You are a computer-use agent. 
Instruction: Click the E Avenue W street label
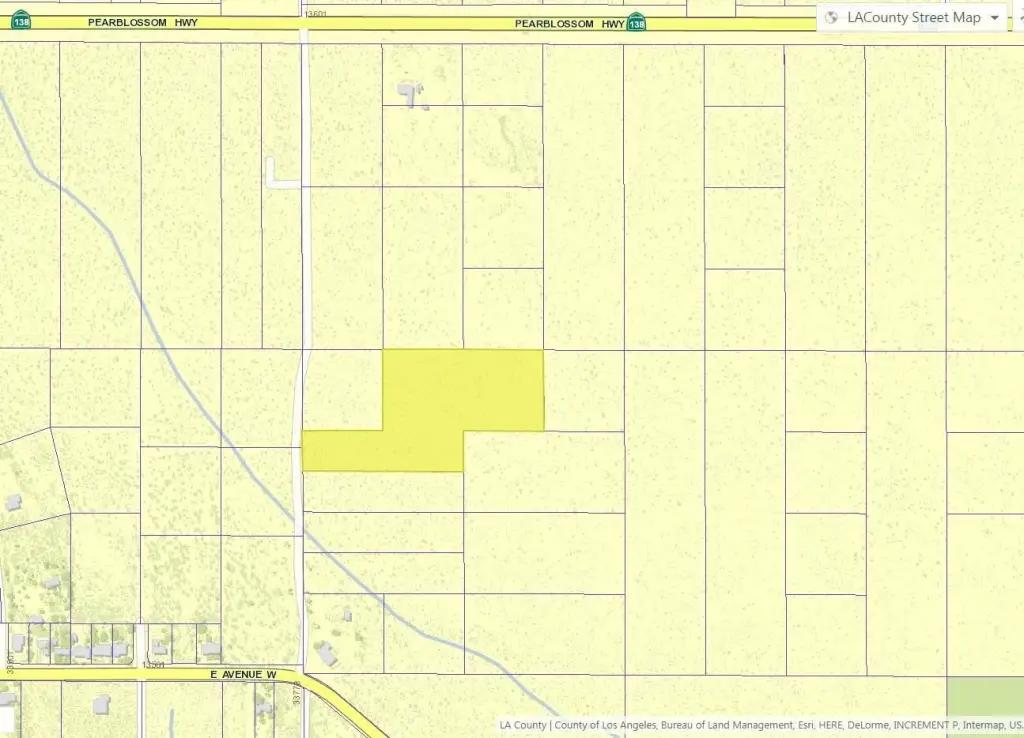(243, 675)
